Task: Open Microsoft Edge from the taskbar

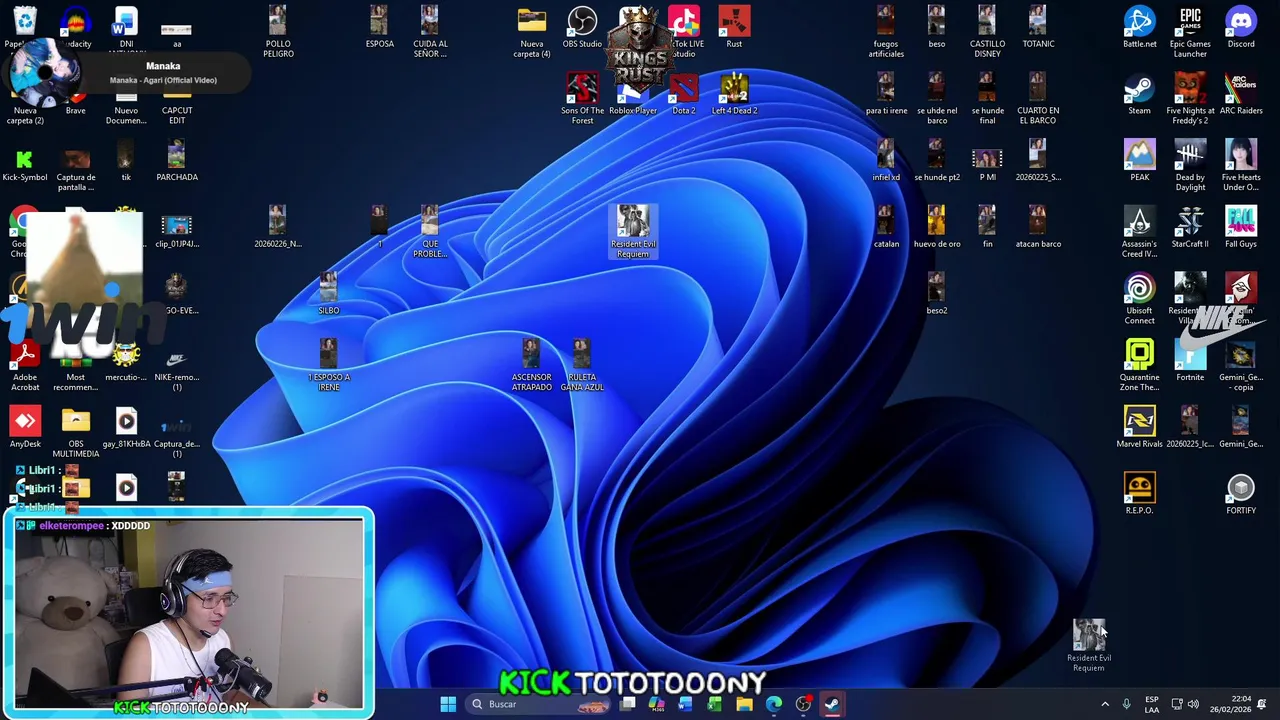Action: [x=774, y=704]
